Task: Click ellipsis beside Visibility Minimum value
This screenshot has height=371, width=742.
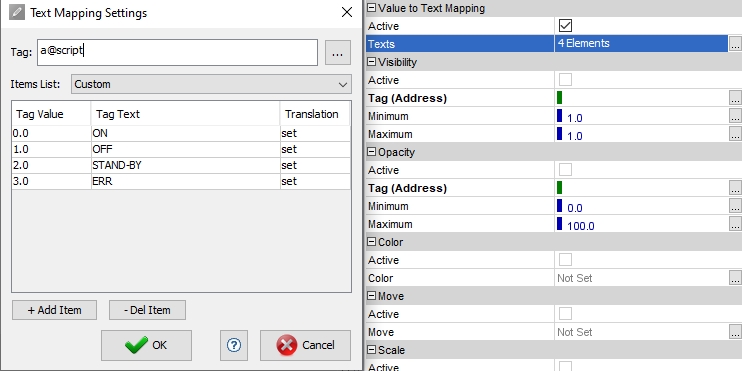Action: (x=735, y=116)
